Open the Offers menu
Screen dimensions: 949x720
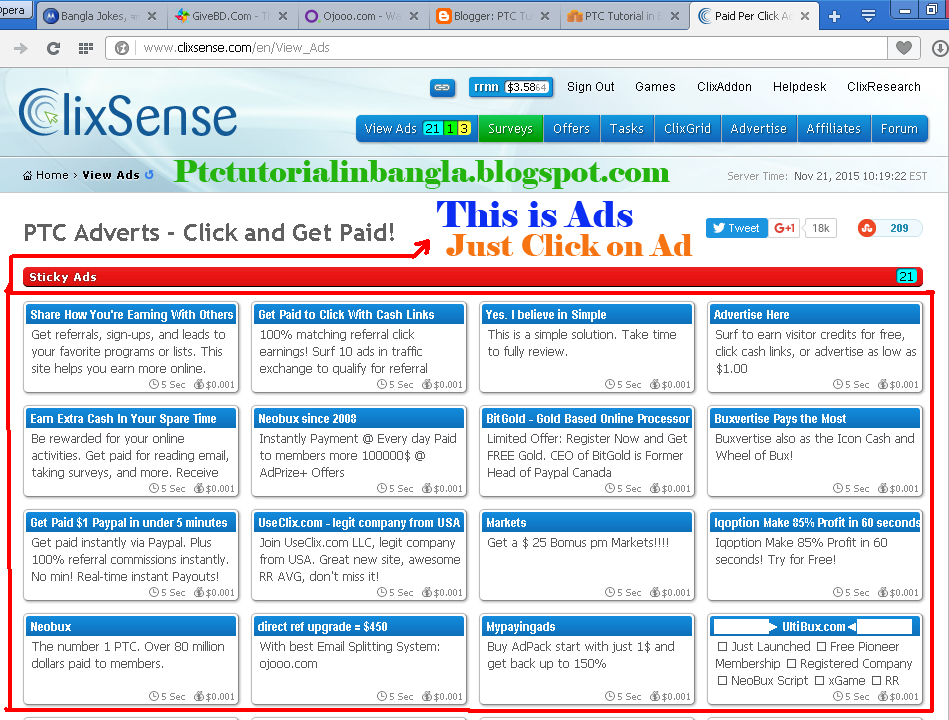[x=571, y=129]
